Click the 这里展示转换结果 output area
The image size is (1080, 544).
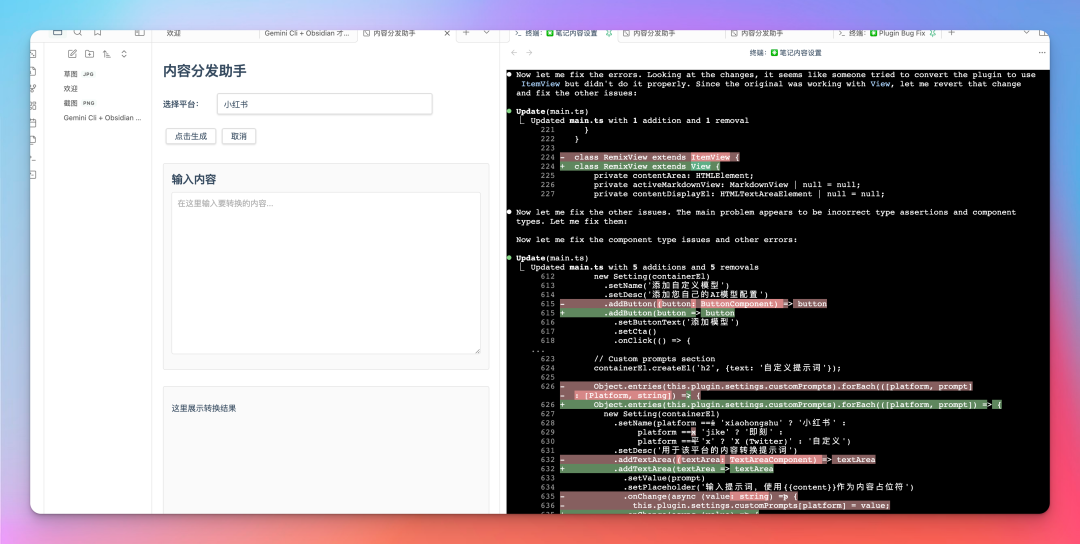pyautogui.click(x=326, y=450)
